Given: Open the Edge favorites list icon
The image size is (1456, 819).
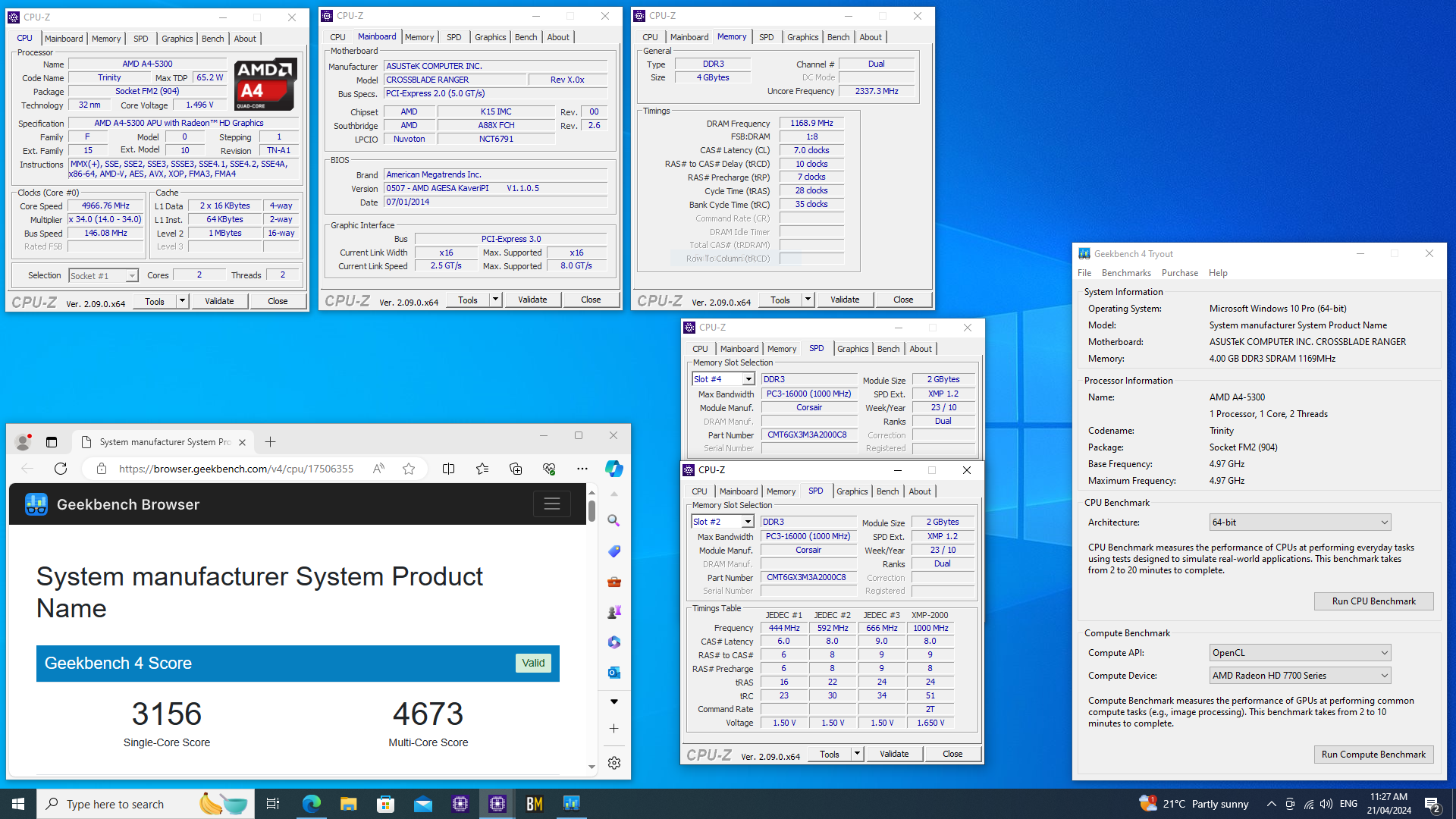Looking at the screenshot, I should coord(482,469).
